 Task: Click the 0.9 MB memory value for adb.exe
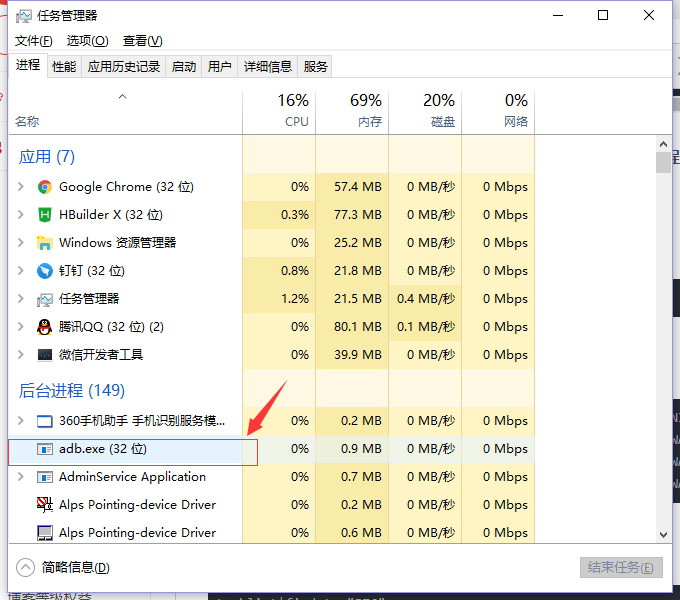click(361, 449)
